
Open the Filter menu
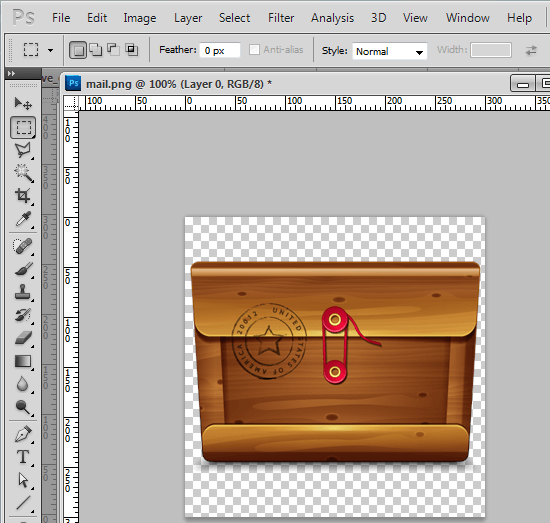pos(281,18)
